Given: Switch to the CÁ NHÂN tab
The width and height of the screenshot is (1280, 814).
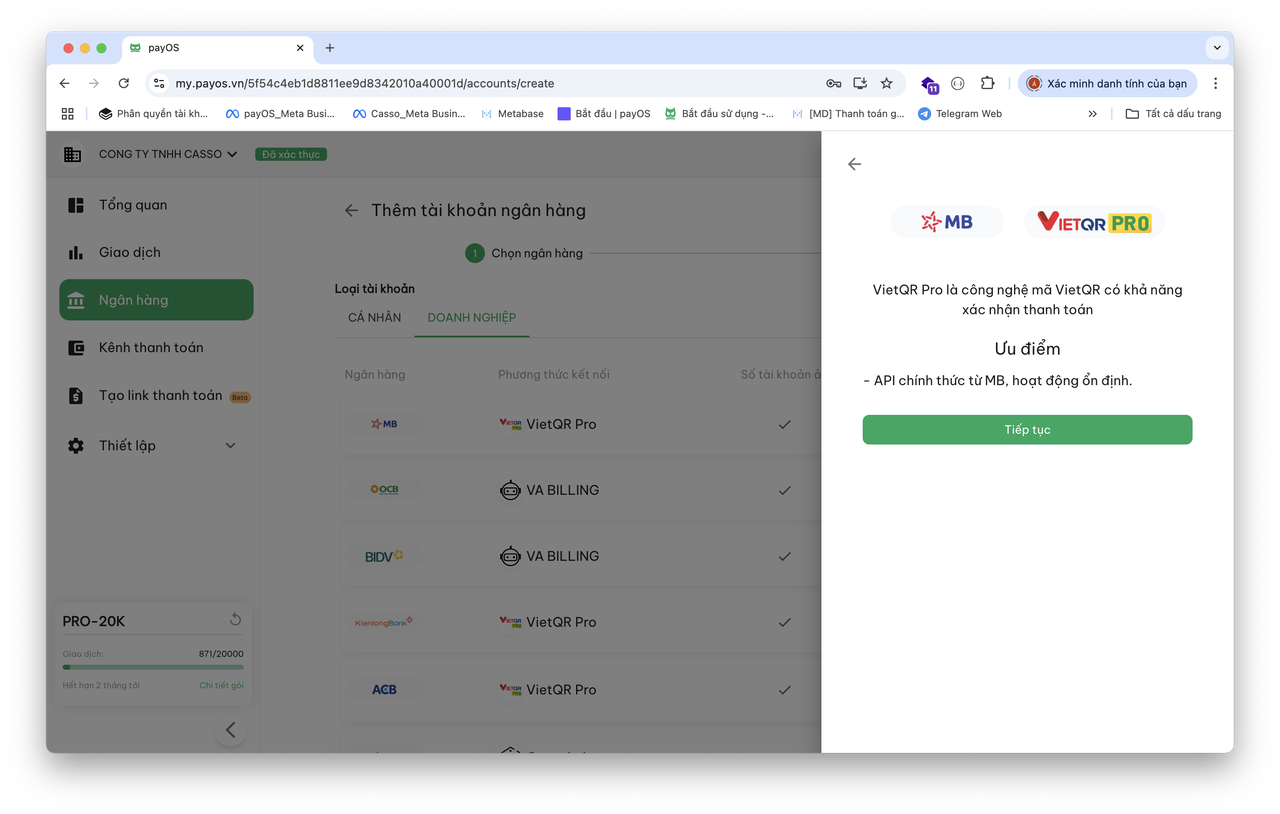Looking at the screenshot, I should tap(374, 317).
